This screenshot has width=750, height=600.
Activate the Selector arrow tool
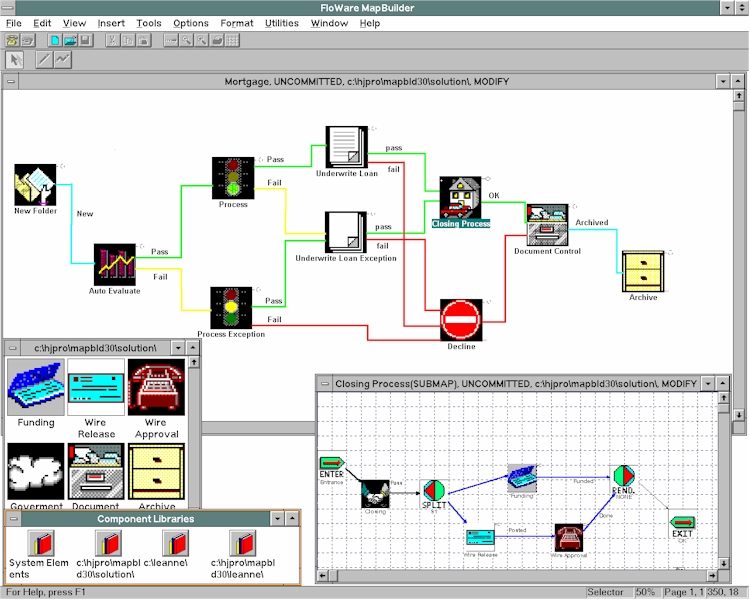pos(15,60)
